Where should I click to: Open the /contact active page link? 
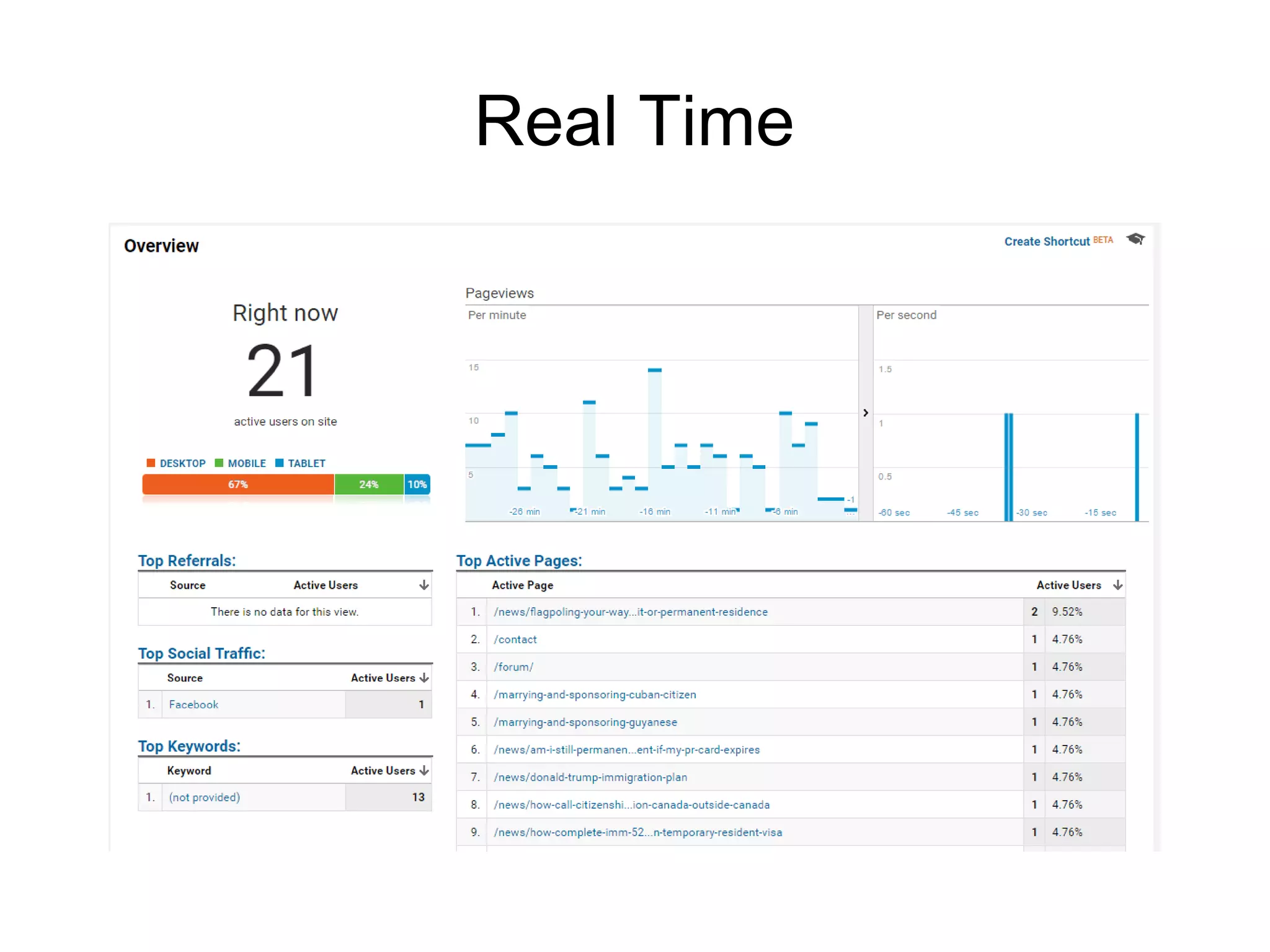[515, 639]
